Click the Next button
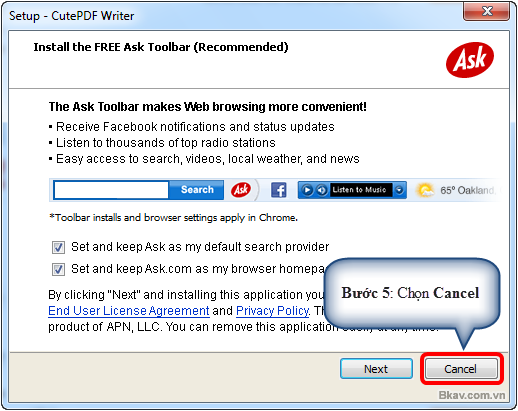The height and width of the screenshot is (411, 518). pos(376,369)
